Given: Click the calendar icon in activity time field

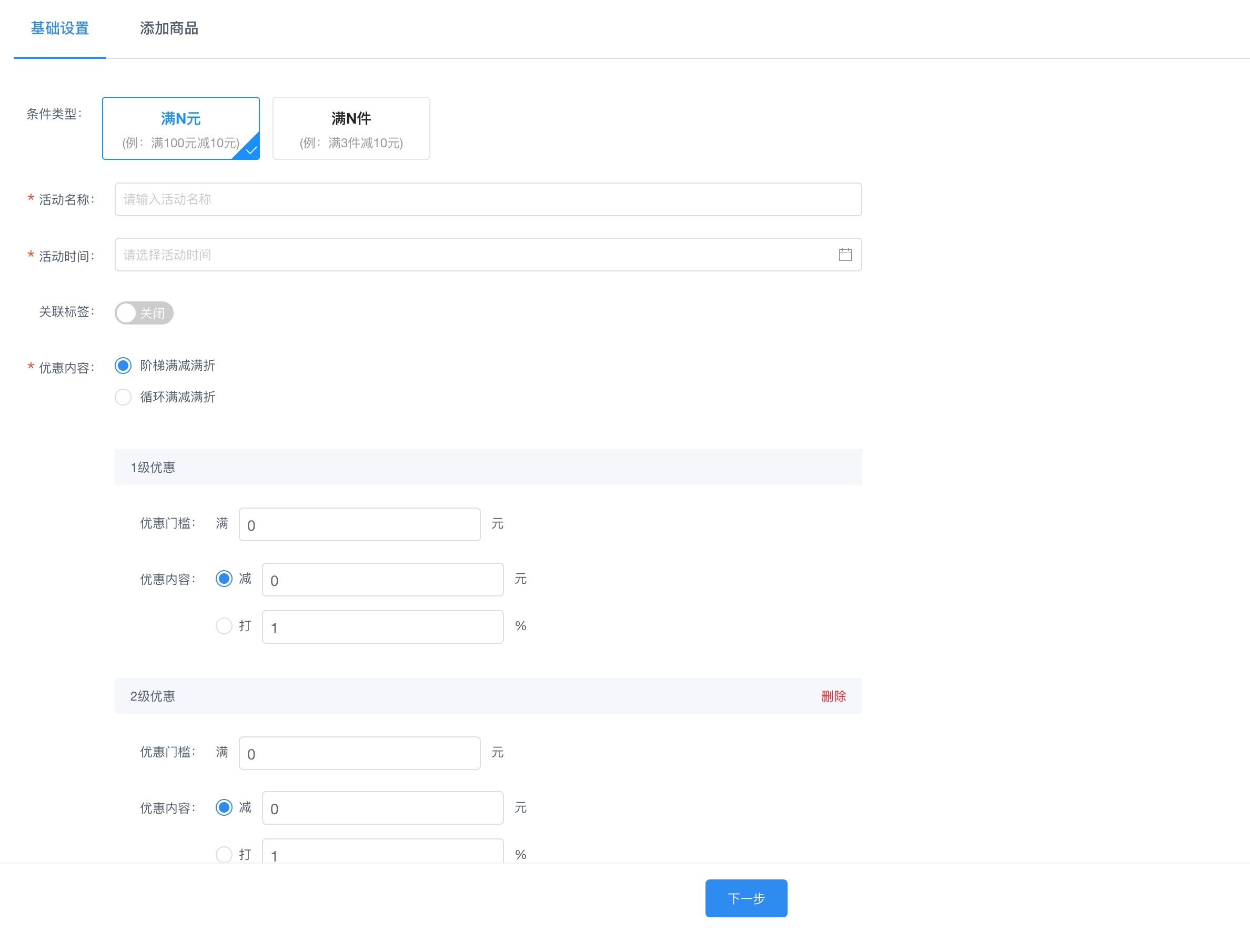Looking at the screenshot, I should [x=844, y=255].
